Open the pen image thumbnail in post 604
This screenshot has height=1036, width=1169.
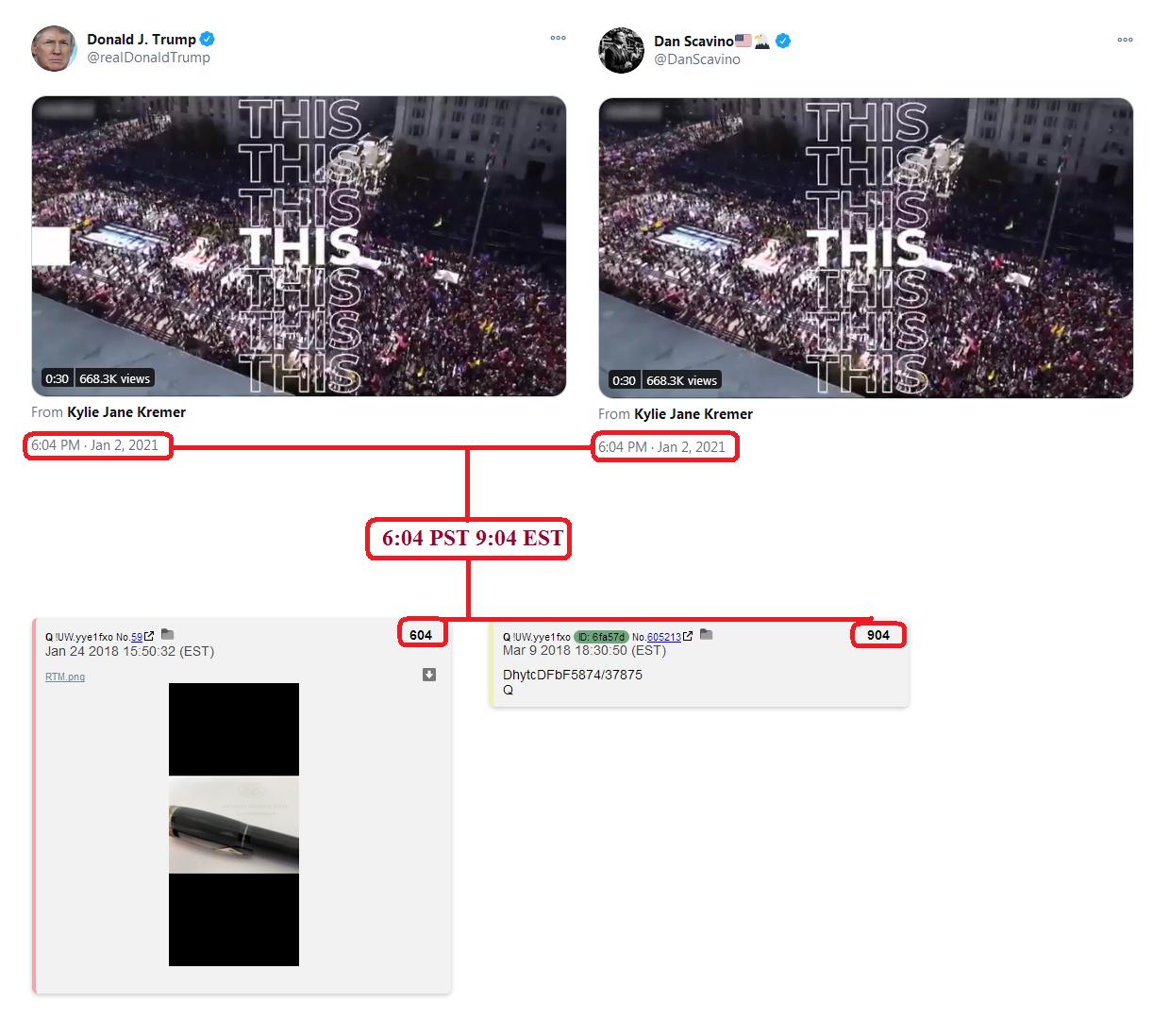click(x=234, y=825)
